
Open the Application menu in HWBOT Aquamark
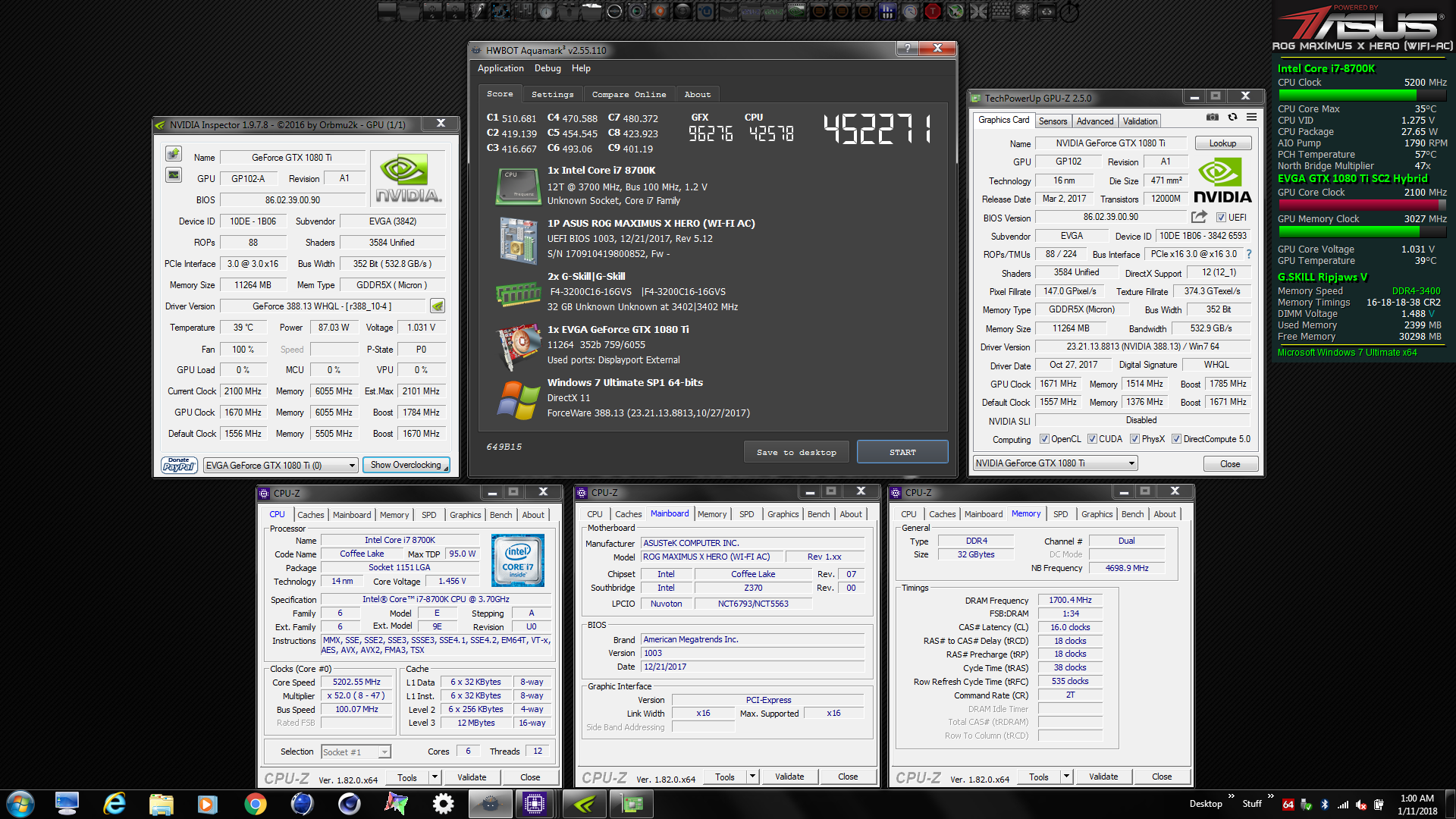point(500,68)
